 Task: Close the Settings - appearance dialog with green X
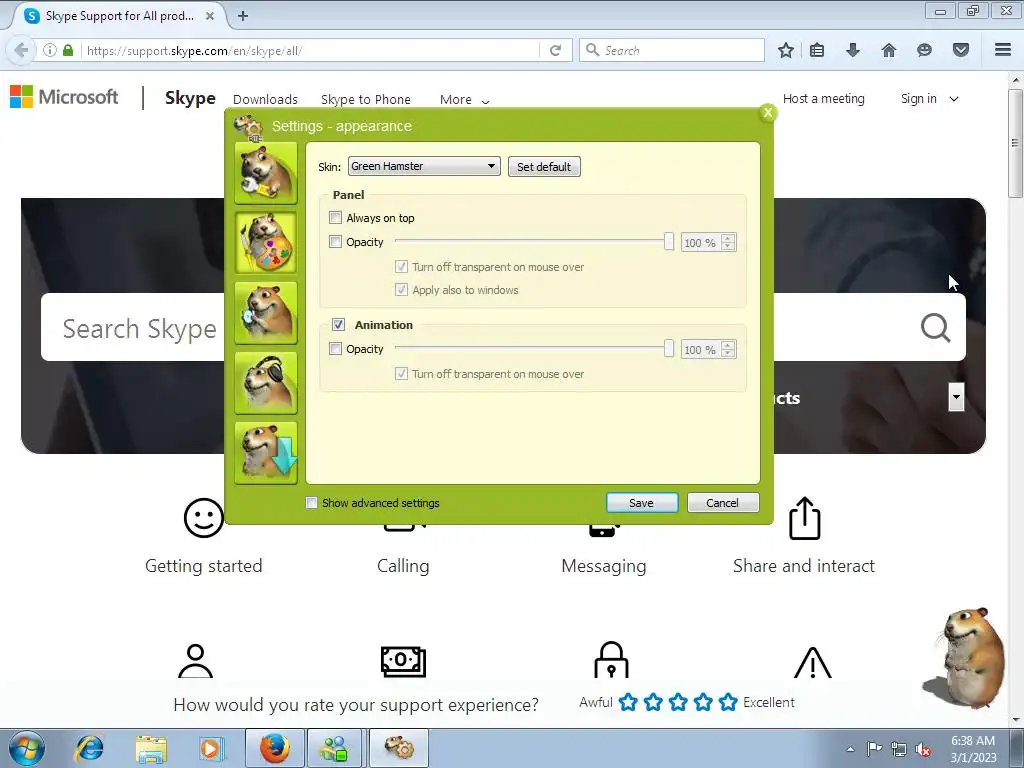click(768, 113)
